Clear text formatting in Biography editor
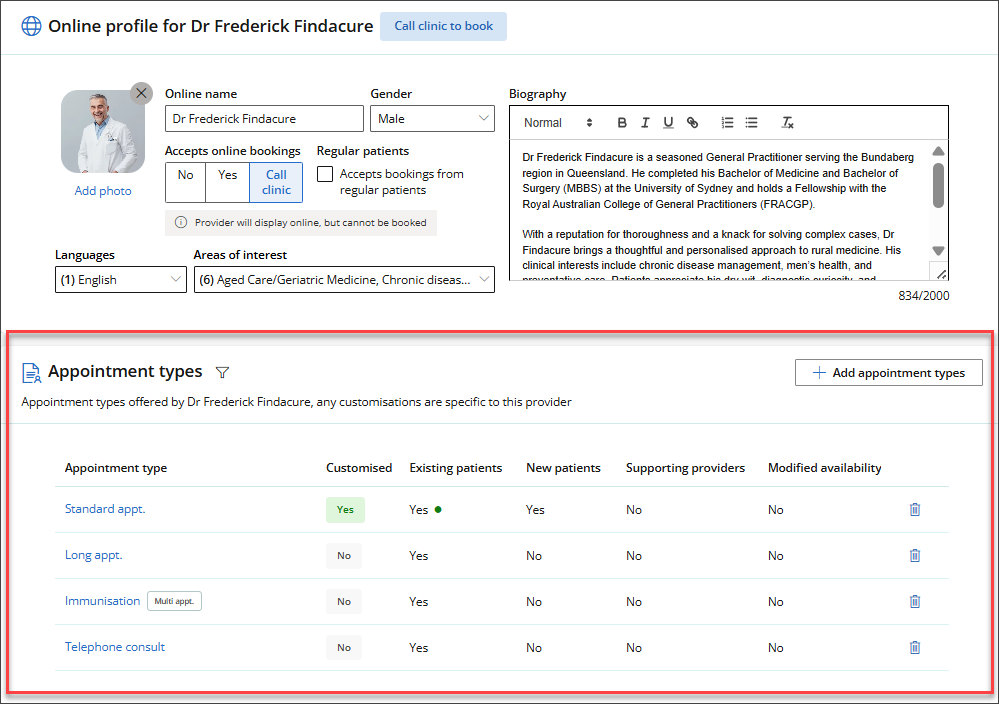 click(787, 123)
